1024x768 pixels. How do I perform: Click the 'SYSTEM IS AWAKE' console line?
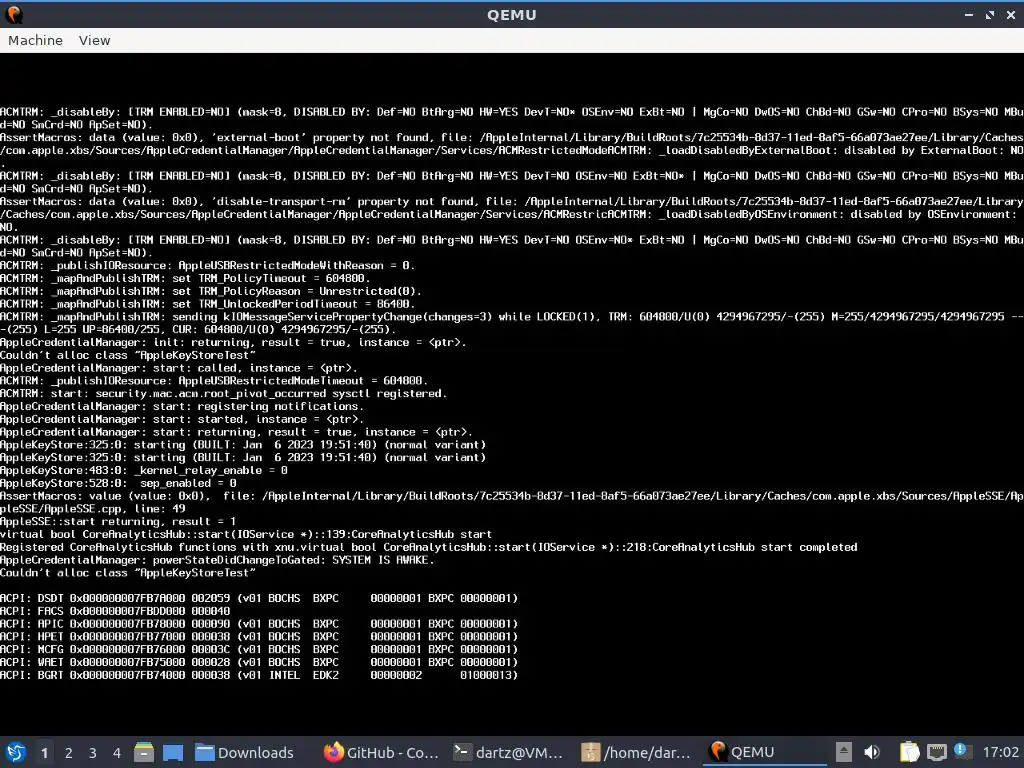coord(217,560)
